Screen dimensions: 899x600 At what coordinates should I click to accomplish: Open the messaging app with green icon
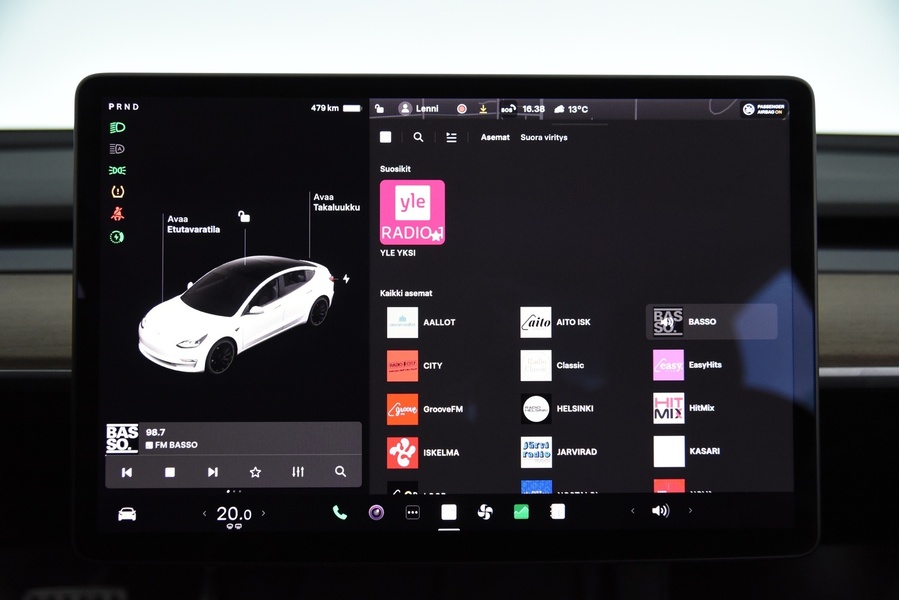click(520, 512)
